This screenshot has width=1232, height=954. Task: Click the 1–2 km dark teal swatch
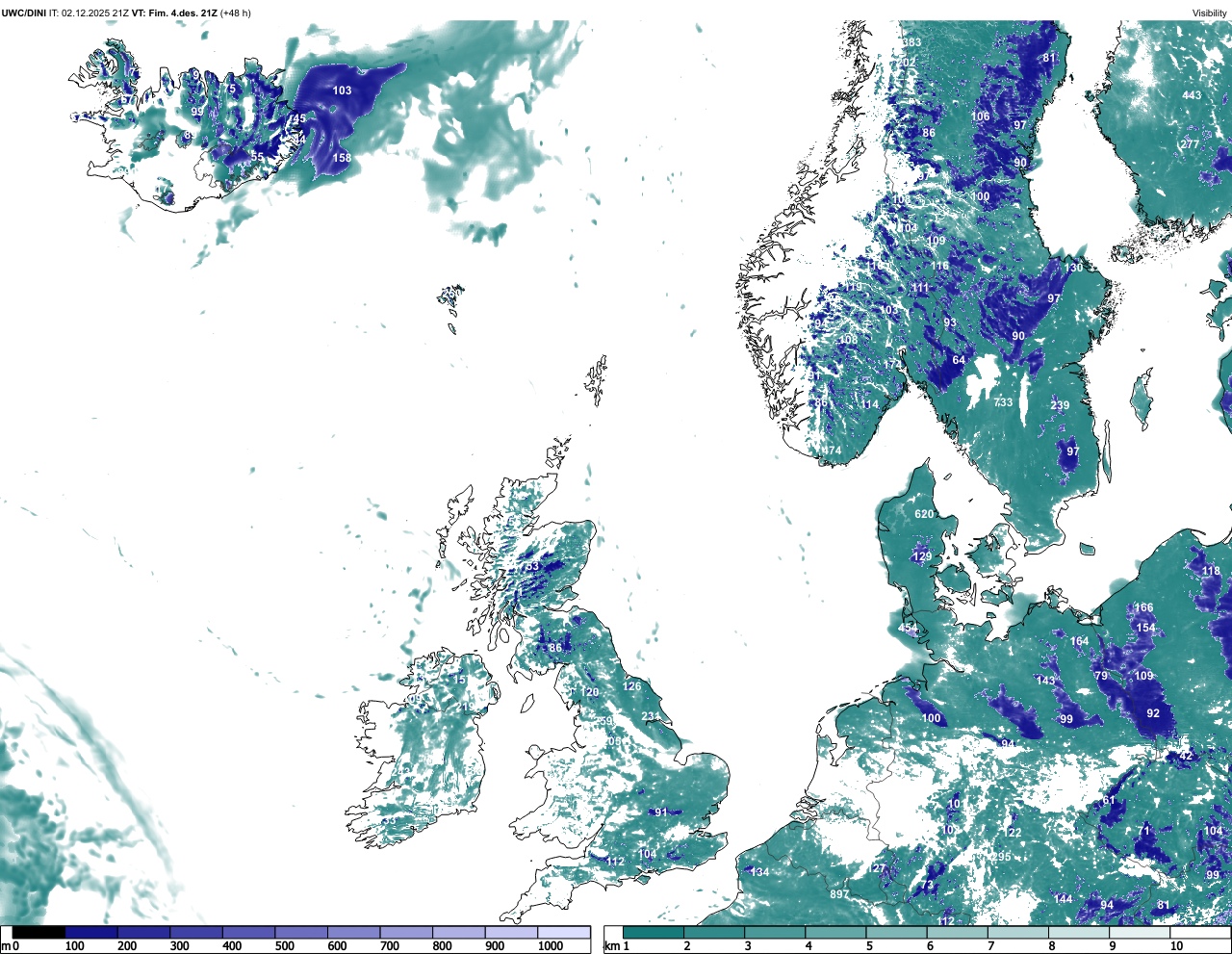click(654, 932)
